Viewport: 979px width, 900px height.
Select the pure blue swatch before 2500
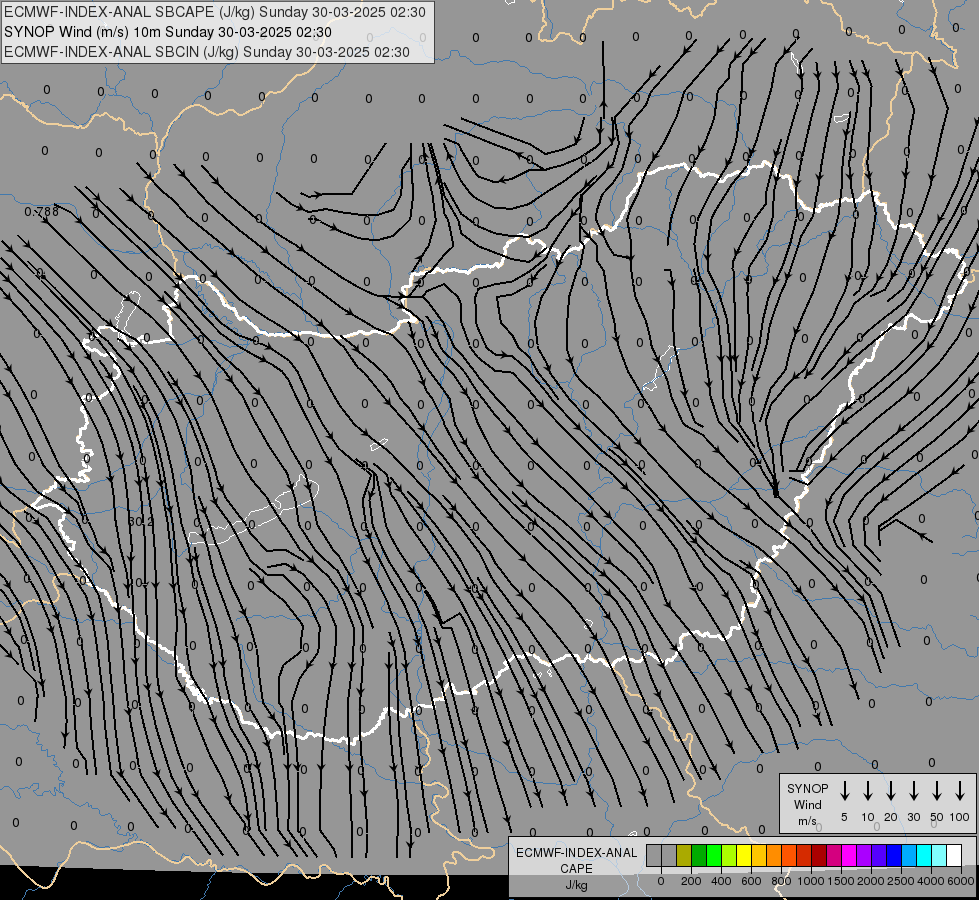pyautogui.click(x=893, y=855)
